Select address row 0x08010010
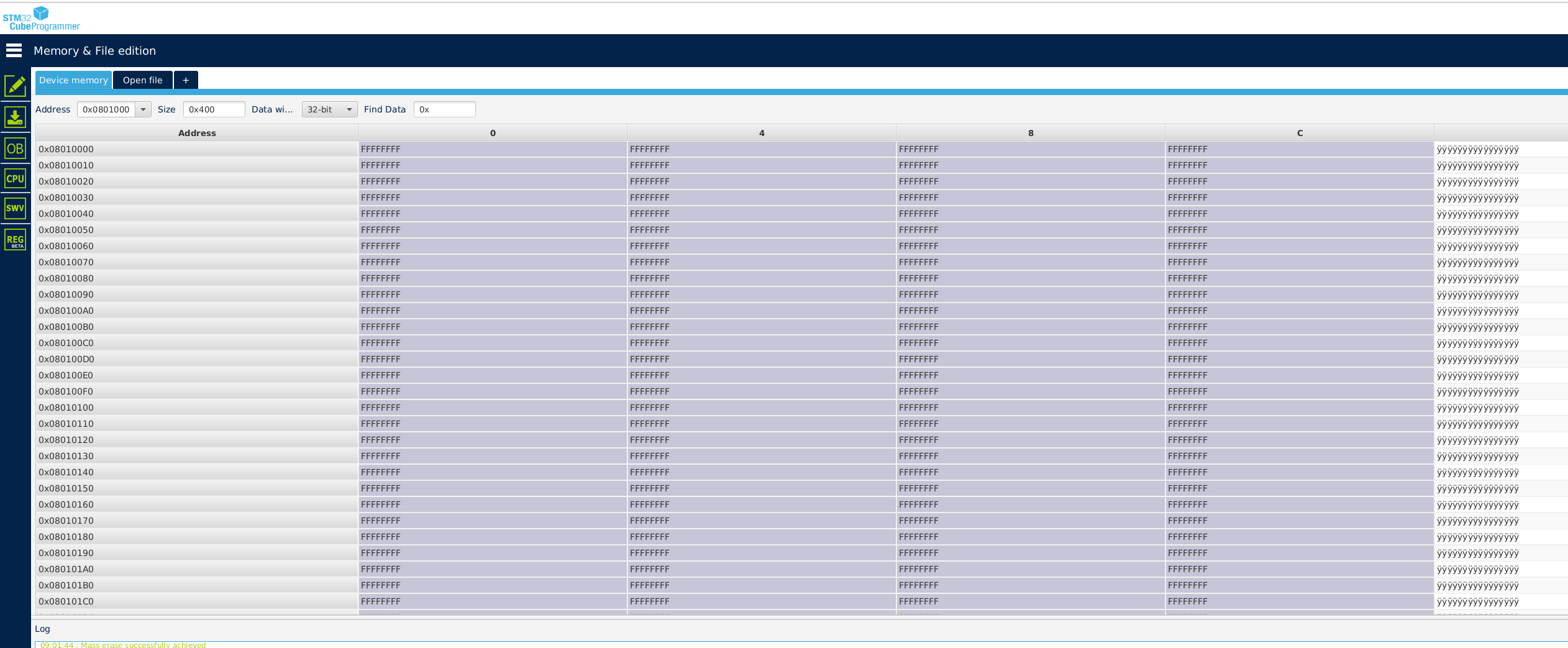Image resolution: width=1568 pixels, height=648 pixels. pyautogui.click(x=197, y=165)
